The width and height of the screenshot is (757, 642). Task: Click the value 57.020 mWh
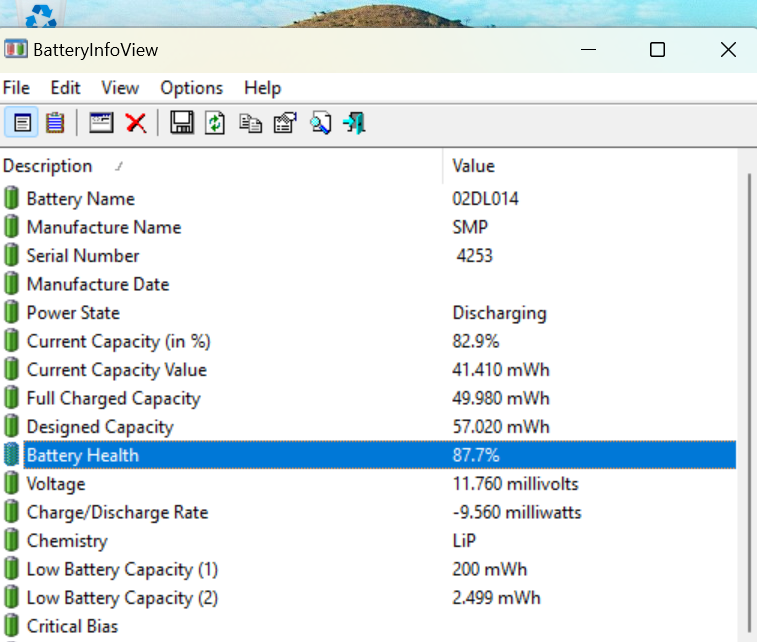click(x=501, y=427)
